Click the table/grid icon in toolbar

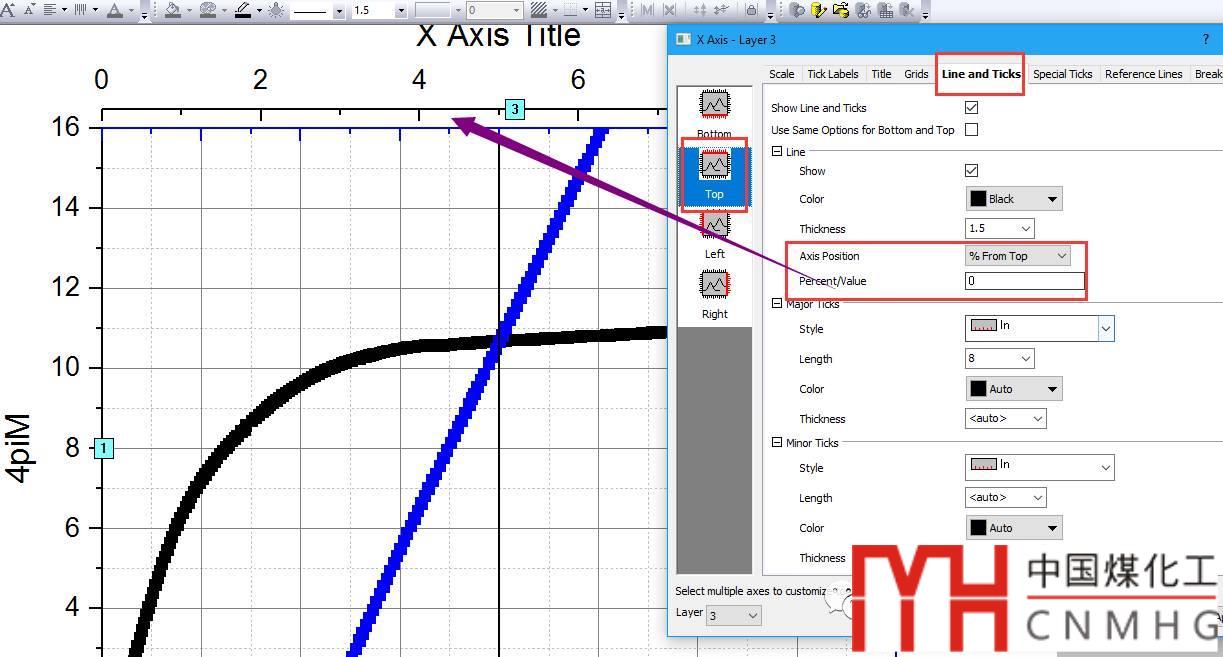tap(603, 10)
